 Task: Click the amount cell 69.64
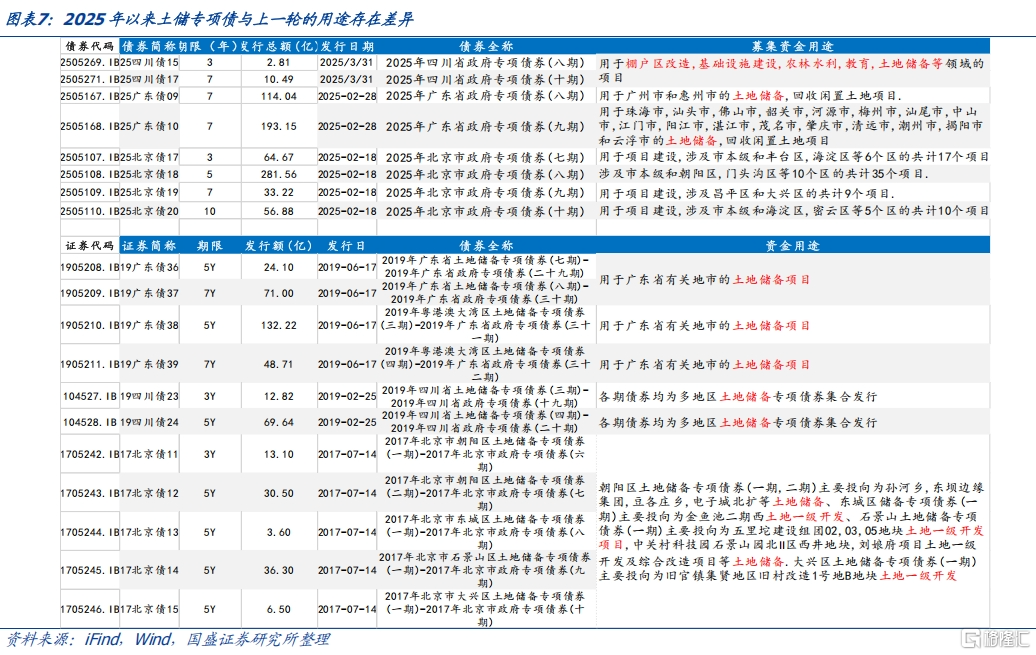(x=279, y=422)
